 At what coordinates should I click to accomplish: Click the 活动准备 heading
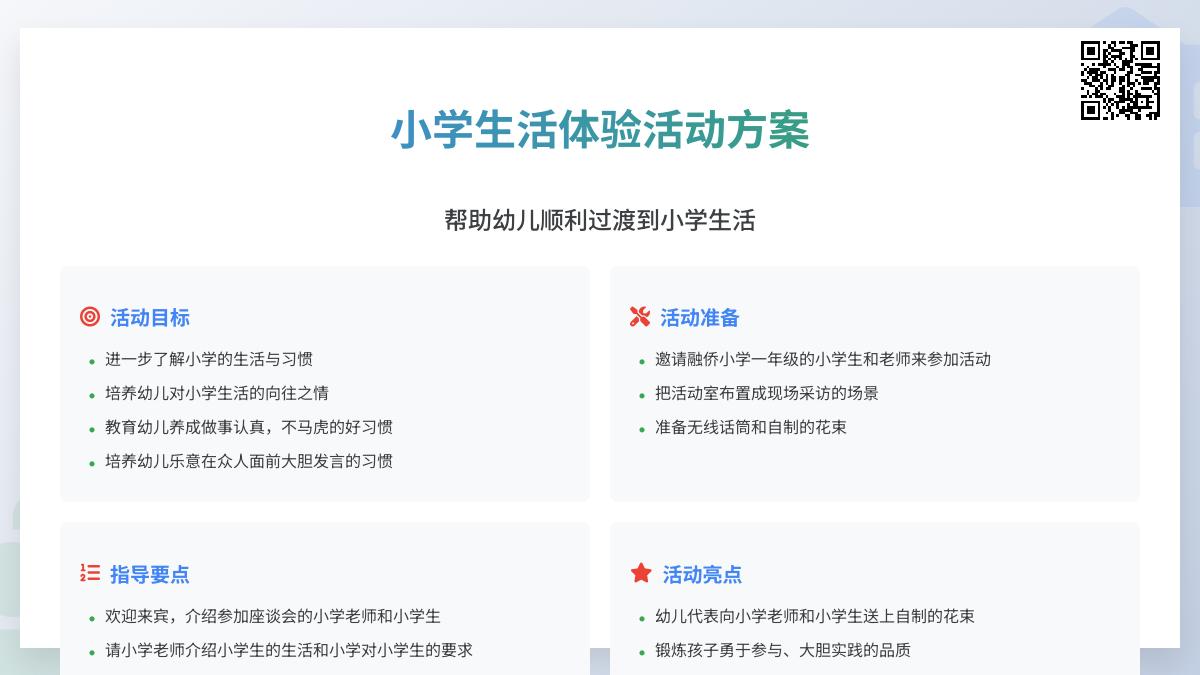pos(700,318)
